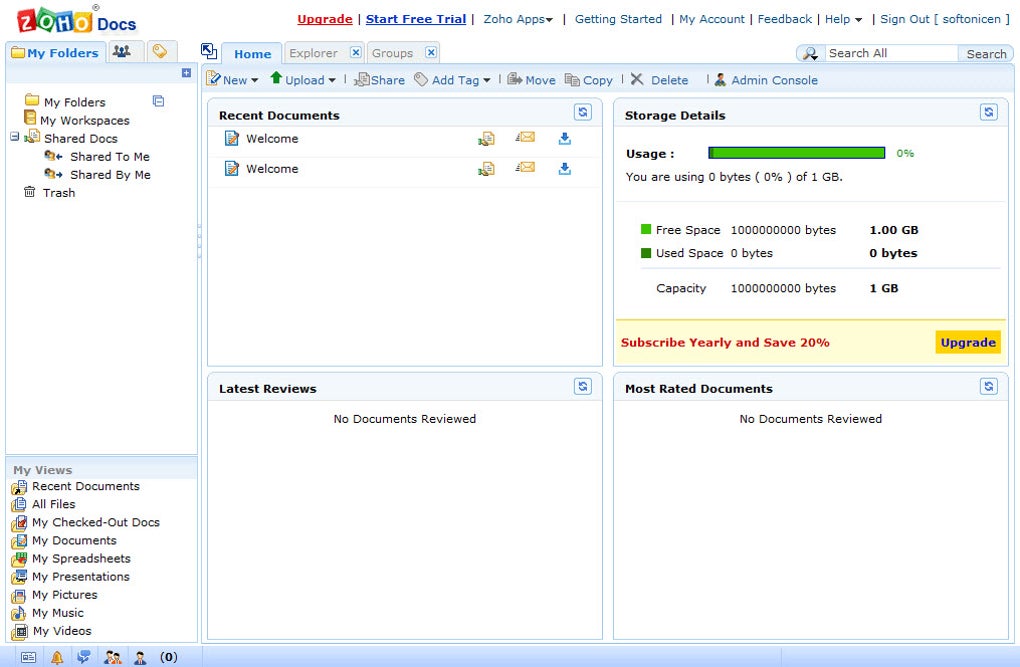Click the green storage usage bar

(796, 153)
